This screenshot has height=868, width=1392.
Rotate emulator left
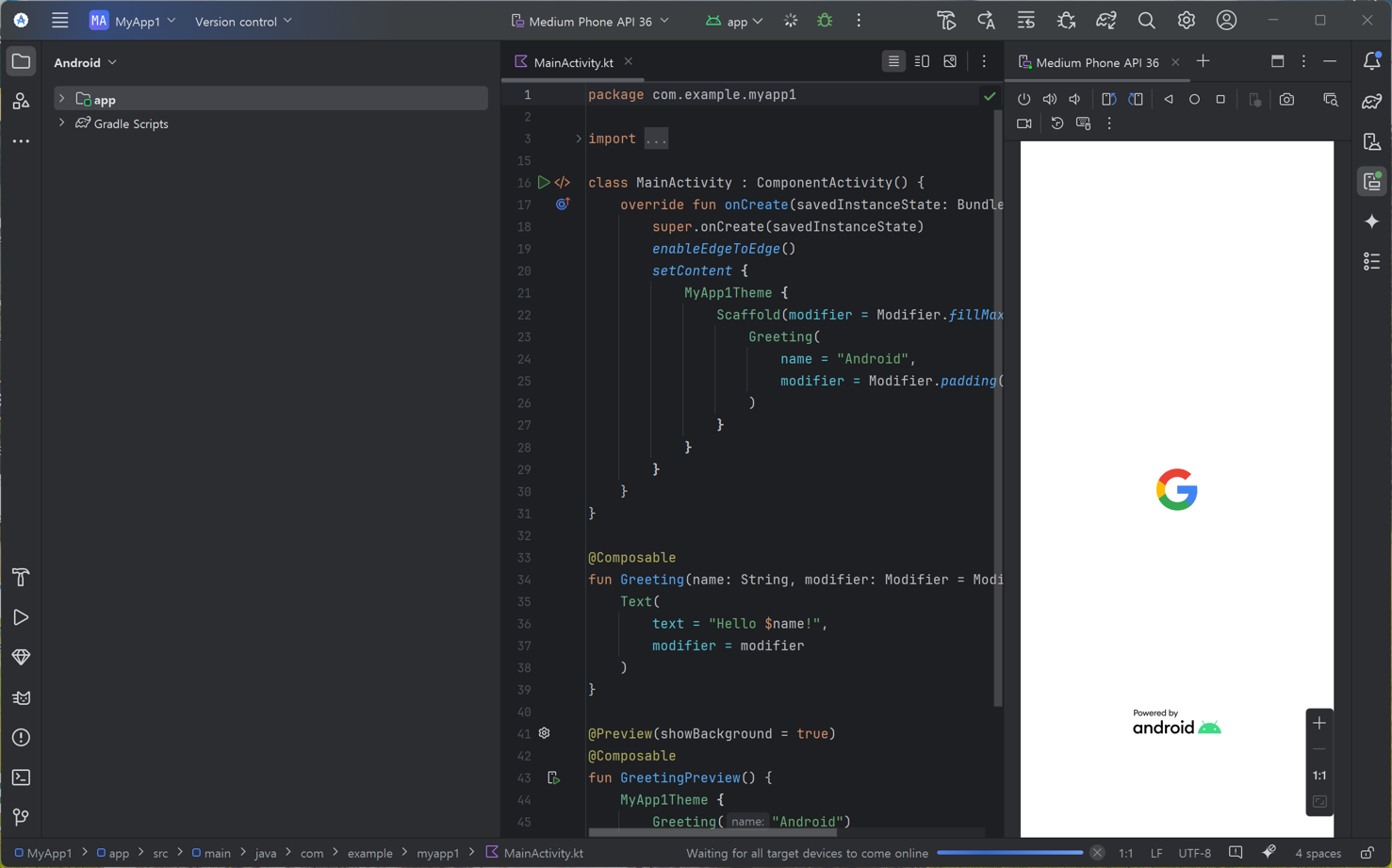[1108, 99]
